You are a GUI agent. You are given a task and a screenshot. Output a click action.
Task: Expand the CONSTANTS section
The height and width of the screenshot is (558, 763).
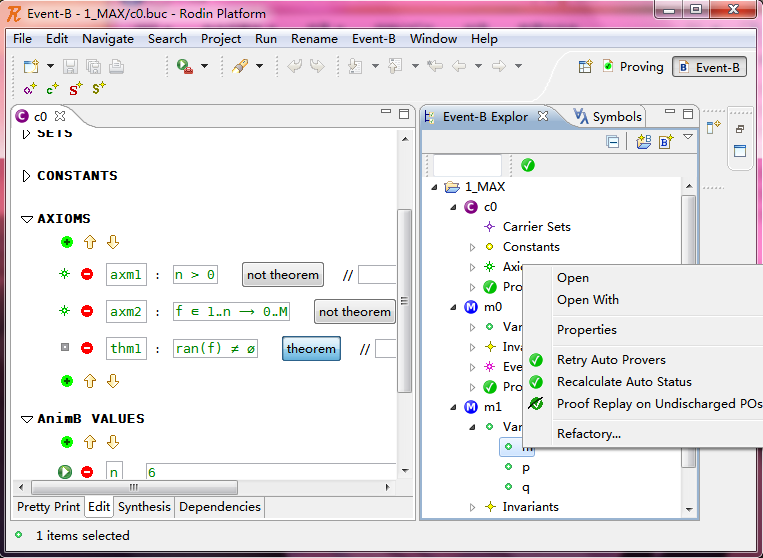click(x=26, y=176)
